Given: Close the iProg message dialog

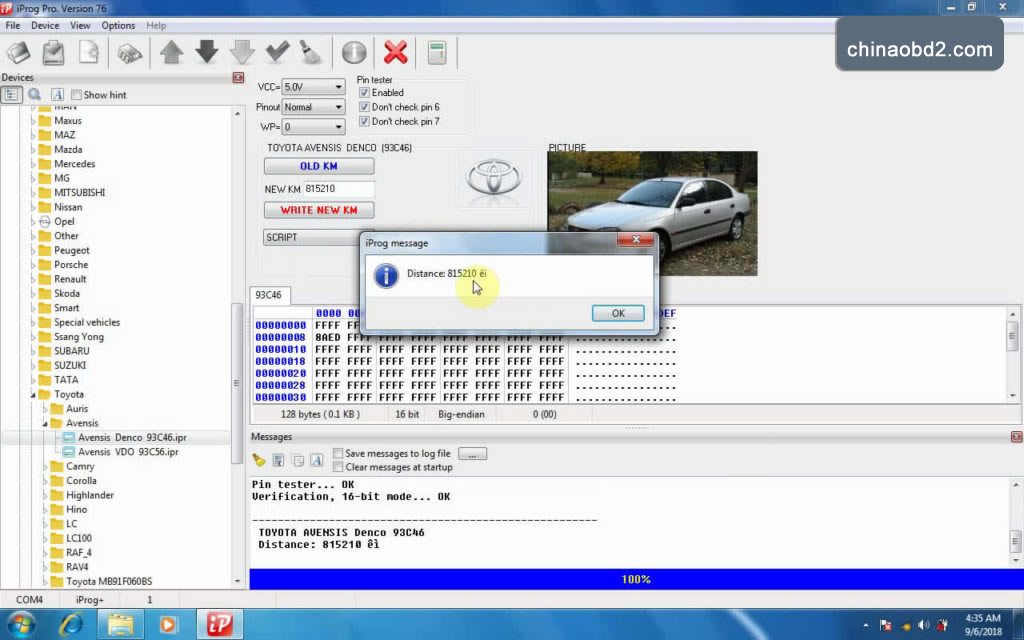Looking at the screenshot, I should 635,240.
